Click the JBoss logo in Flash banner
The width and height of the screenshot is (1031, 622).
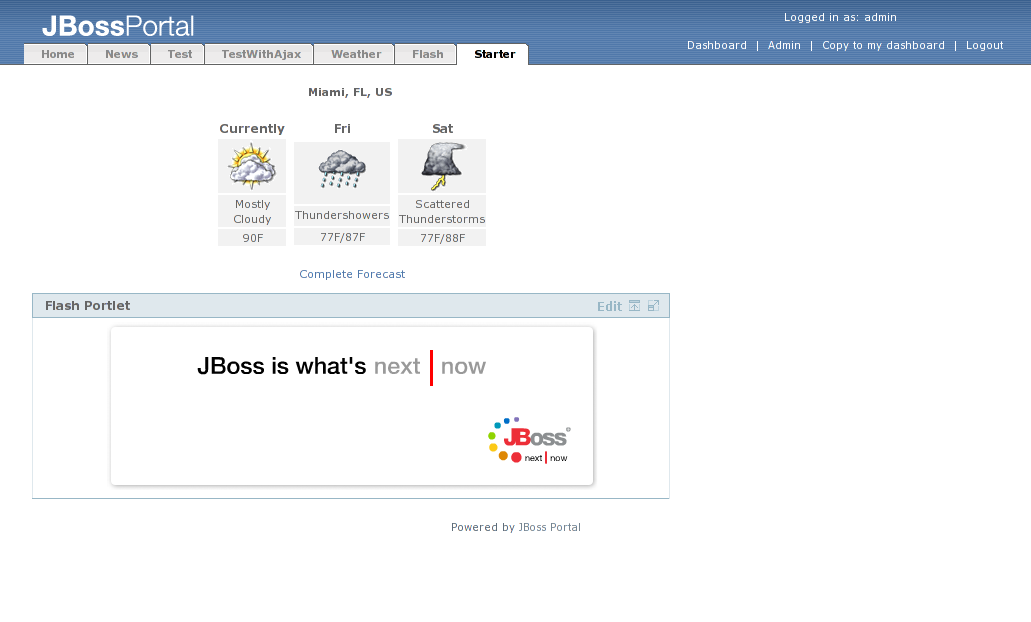[x=529, y=440]
